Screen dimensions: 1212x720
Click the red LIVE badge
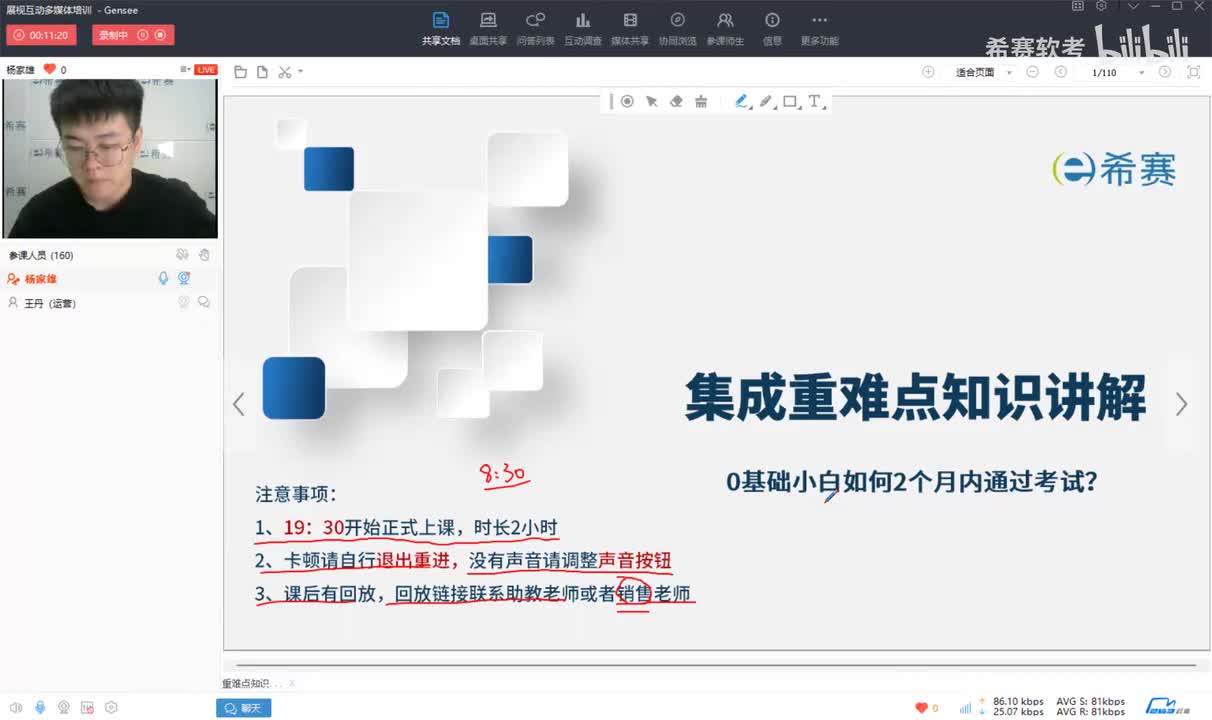[x=206, y=70]
